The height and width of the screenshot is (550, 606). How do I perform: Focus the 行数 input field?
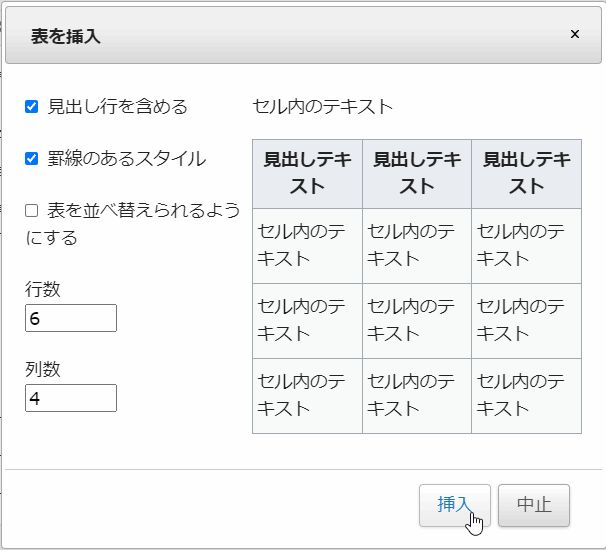[x=71, y=318]
